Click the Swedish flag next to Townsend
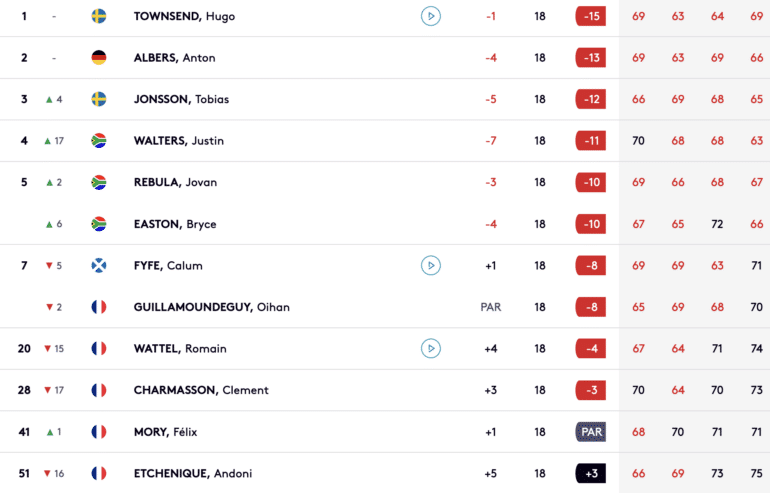Screen dimensions: 770x493 click(x=99, y=16)
